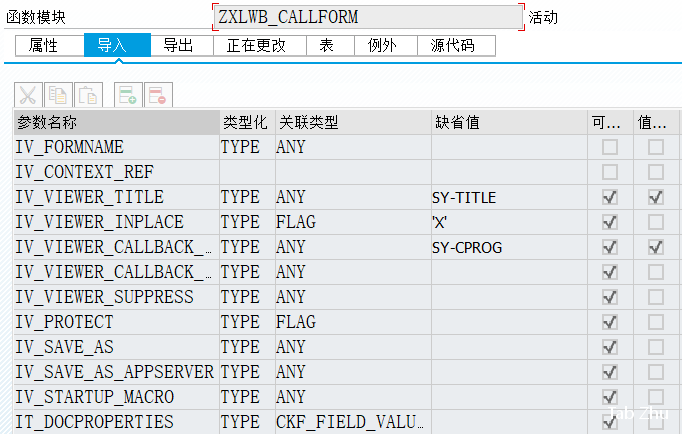Click the Delete row icon
The image size is (682, 434).
[158, 95]
